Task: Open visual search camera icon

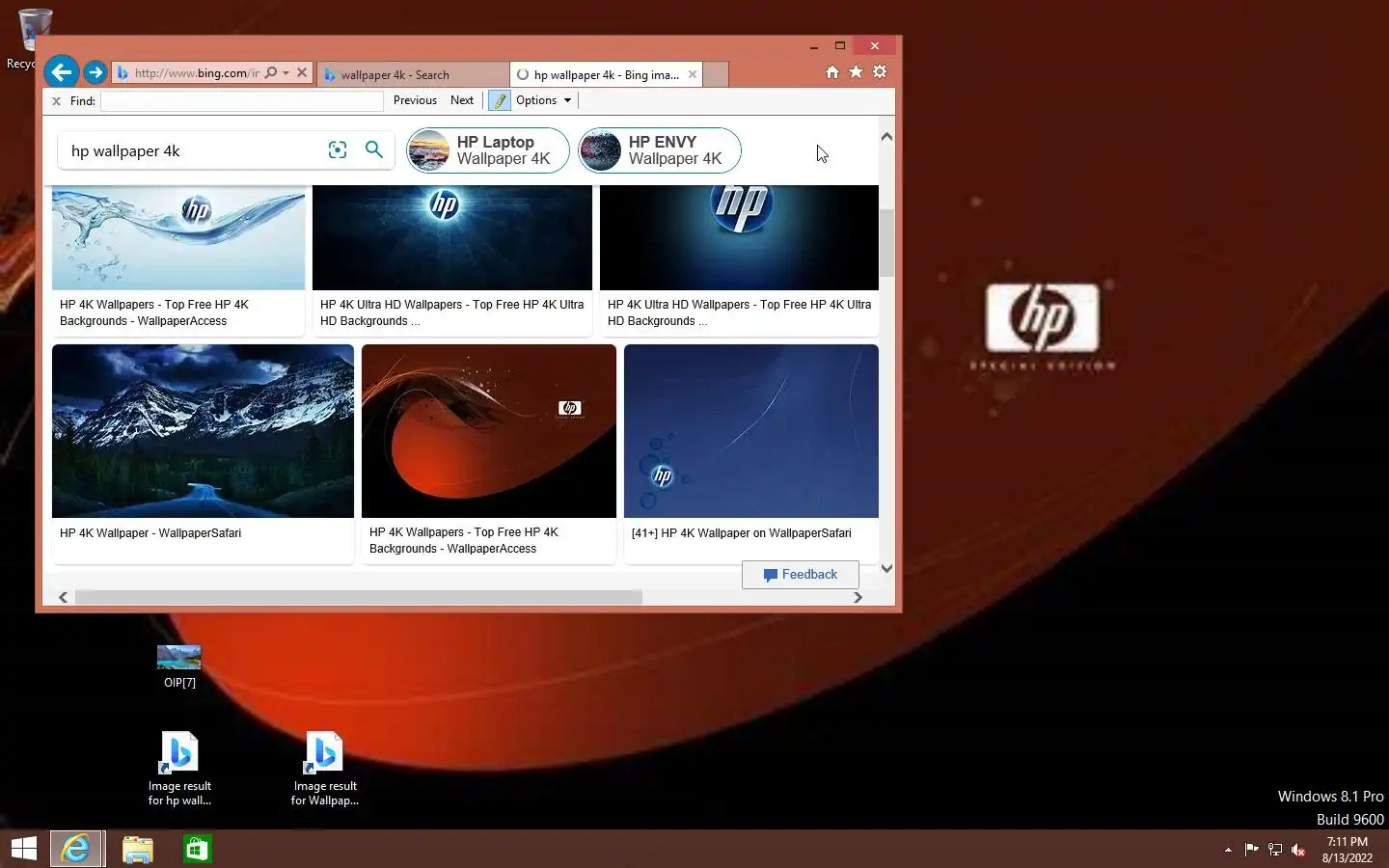Action: click(x=338, y=149)
